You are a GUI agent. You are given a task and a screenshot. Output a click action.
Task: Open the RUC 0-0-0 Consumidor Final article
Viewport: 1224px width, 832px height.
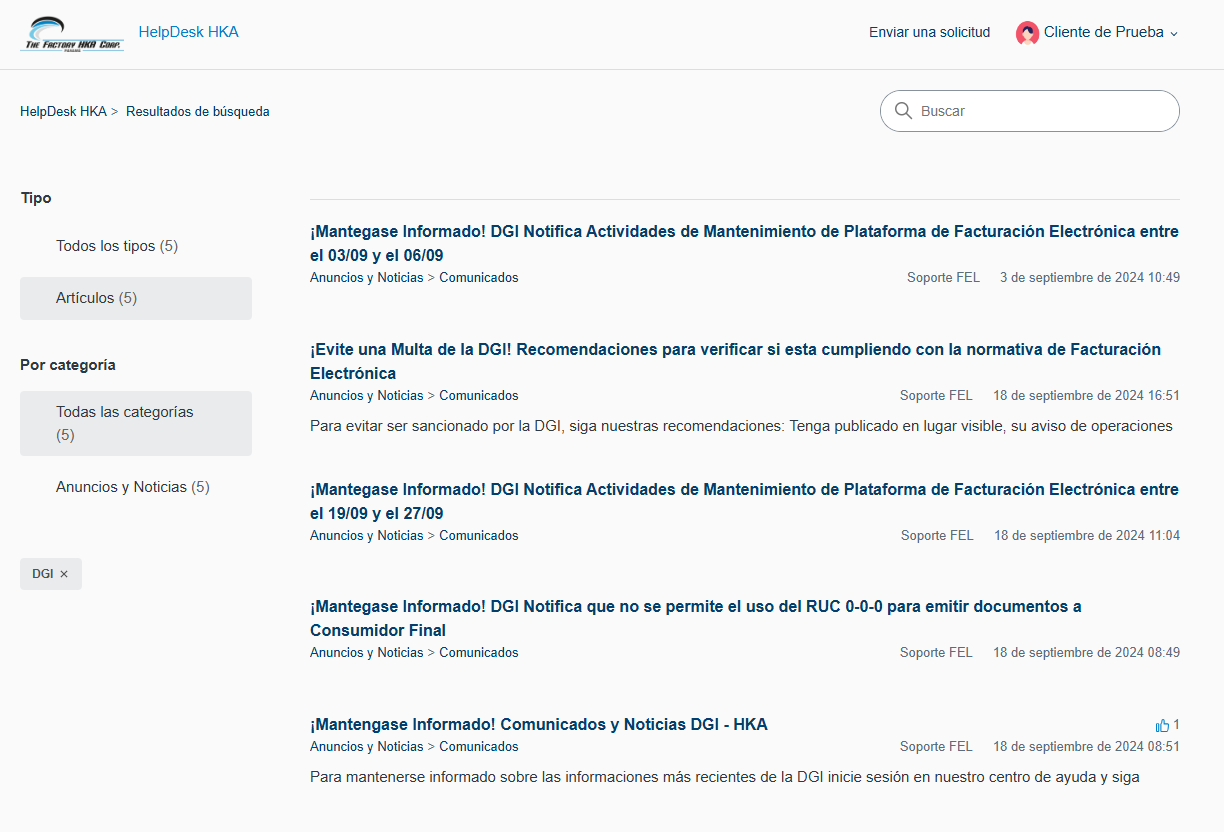pos(695,607)
